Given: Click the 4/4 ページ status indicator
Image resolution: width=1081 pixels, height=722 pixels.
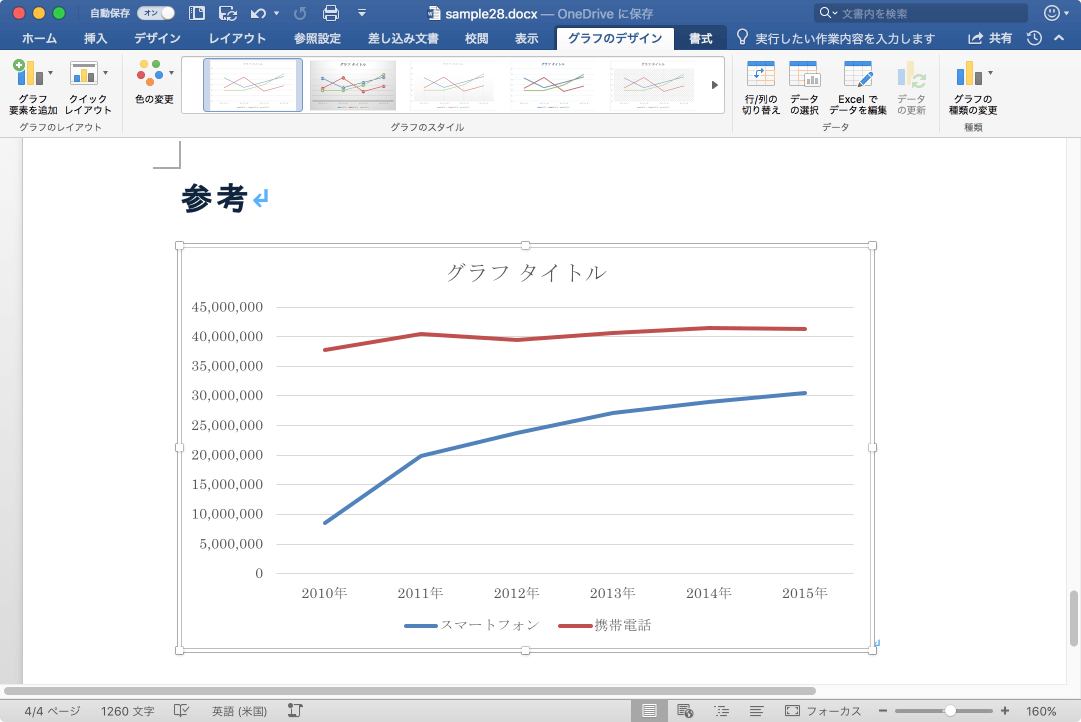Looking at the screenshot, I should 52,711.
